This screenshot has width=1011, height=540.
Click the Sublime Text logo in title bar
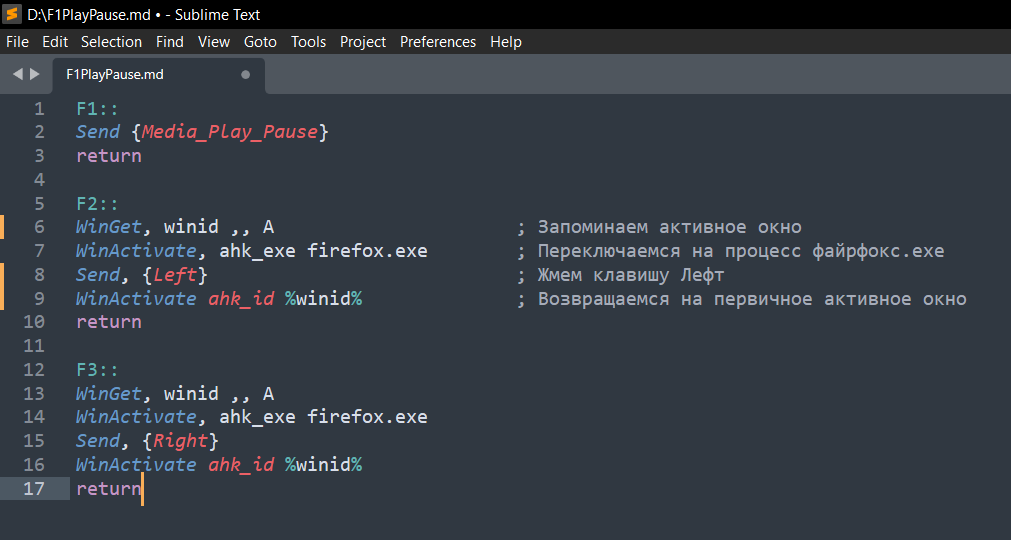13,14
